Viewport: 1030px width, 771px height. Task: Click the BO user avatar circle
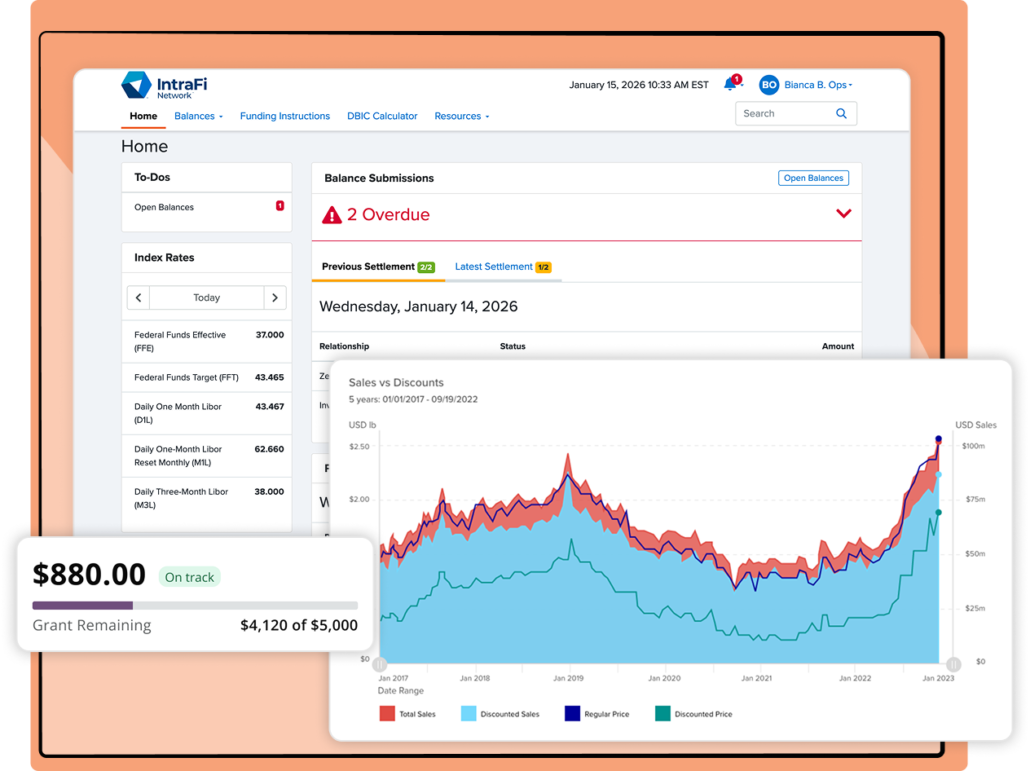[x=769, y=85]
